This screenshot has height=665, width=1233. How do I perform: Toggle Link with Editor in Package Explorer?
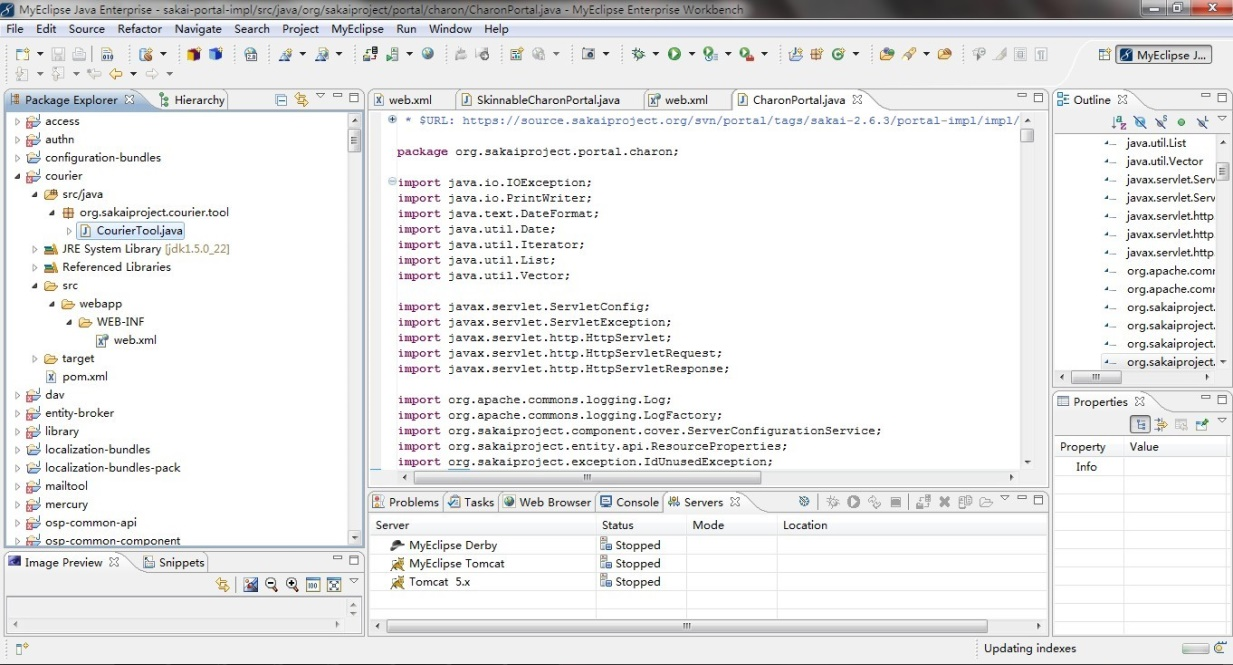pyautogui.click(x=301, y=100)
